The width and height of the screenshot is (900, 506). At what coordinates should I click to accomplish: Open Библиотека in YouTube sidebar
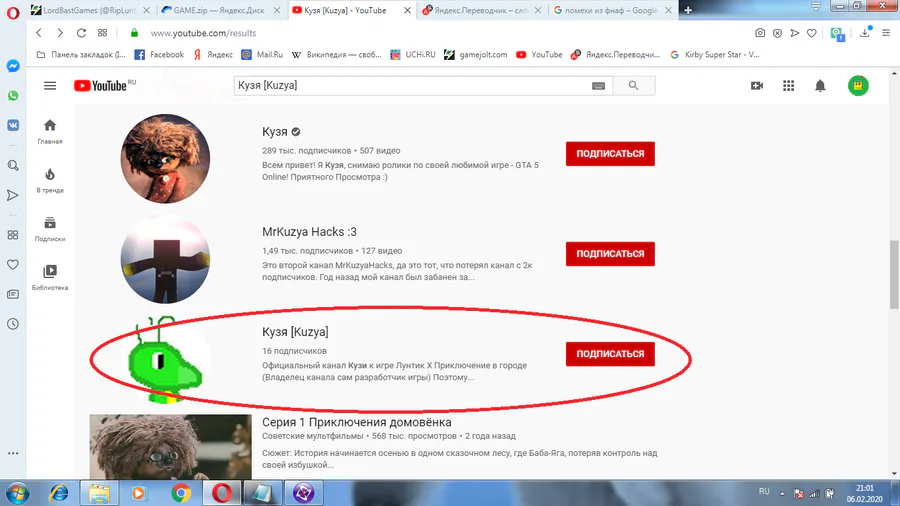pyautogui.click(x=50, y=278)
